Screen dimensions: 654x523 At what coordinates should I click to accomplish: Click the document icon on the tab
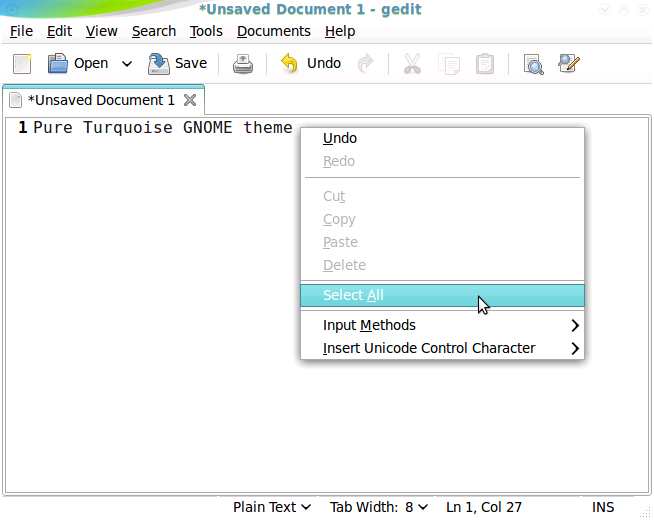(x=15, y=100)
